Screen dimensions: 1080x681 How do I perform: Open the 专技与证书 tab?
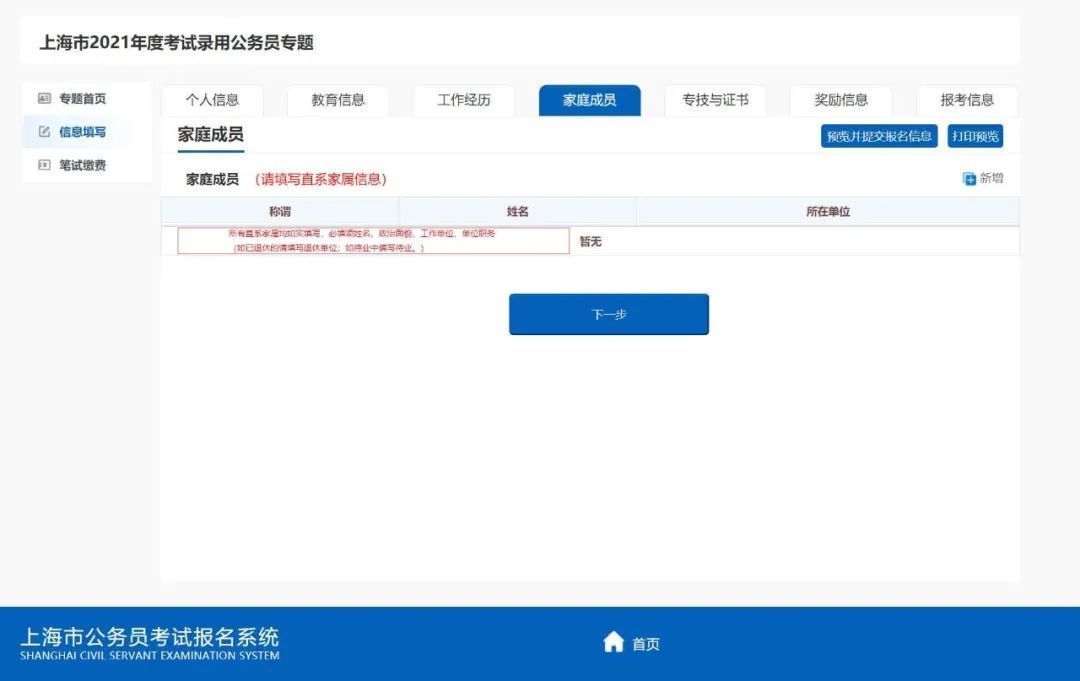coord(715,100)
